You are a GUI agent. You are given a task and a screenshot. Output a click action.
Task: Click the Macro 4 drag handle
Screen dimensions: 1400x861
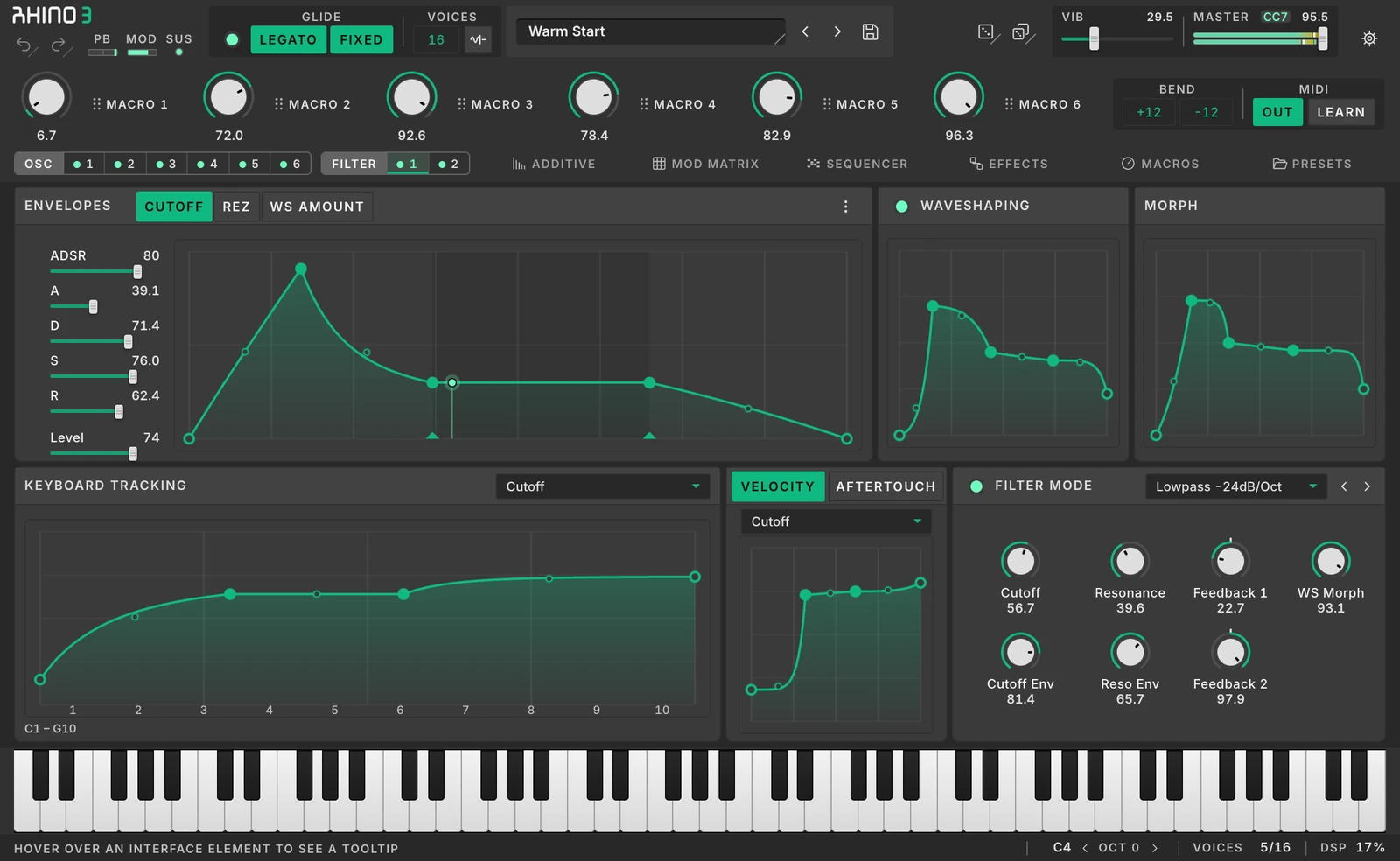[x=644, y=104]
